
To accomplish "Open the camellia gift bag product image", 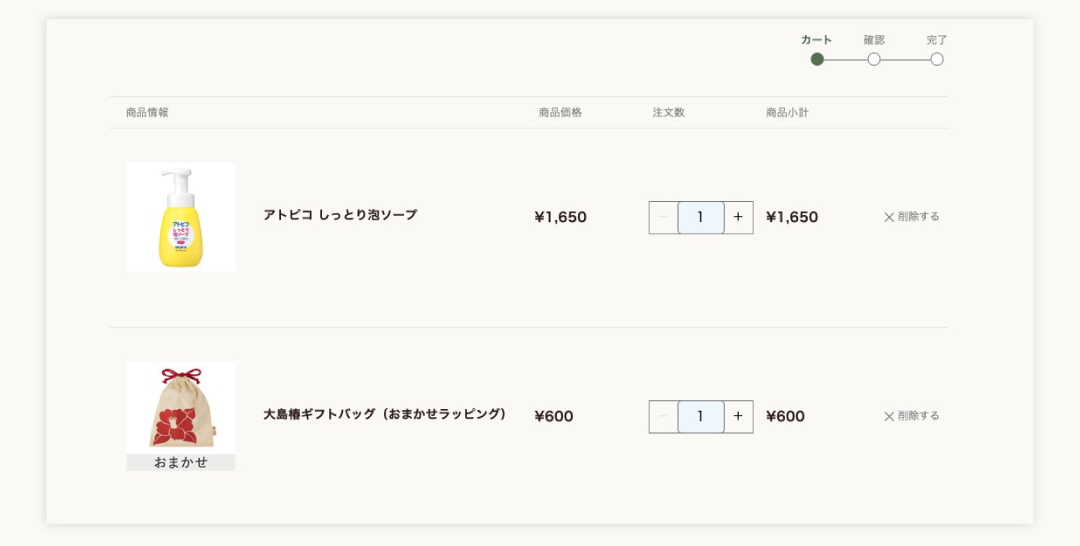I will pos(180,416).
